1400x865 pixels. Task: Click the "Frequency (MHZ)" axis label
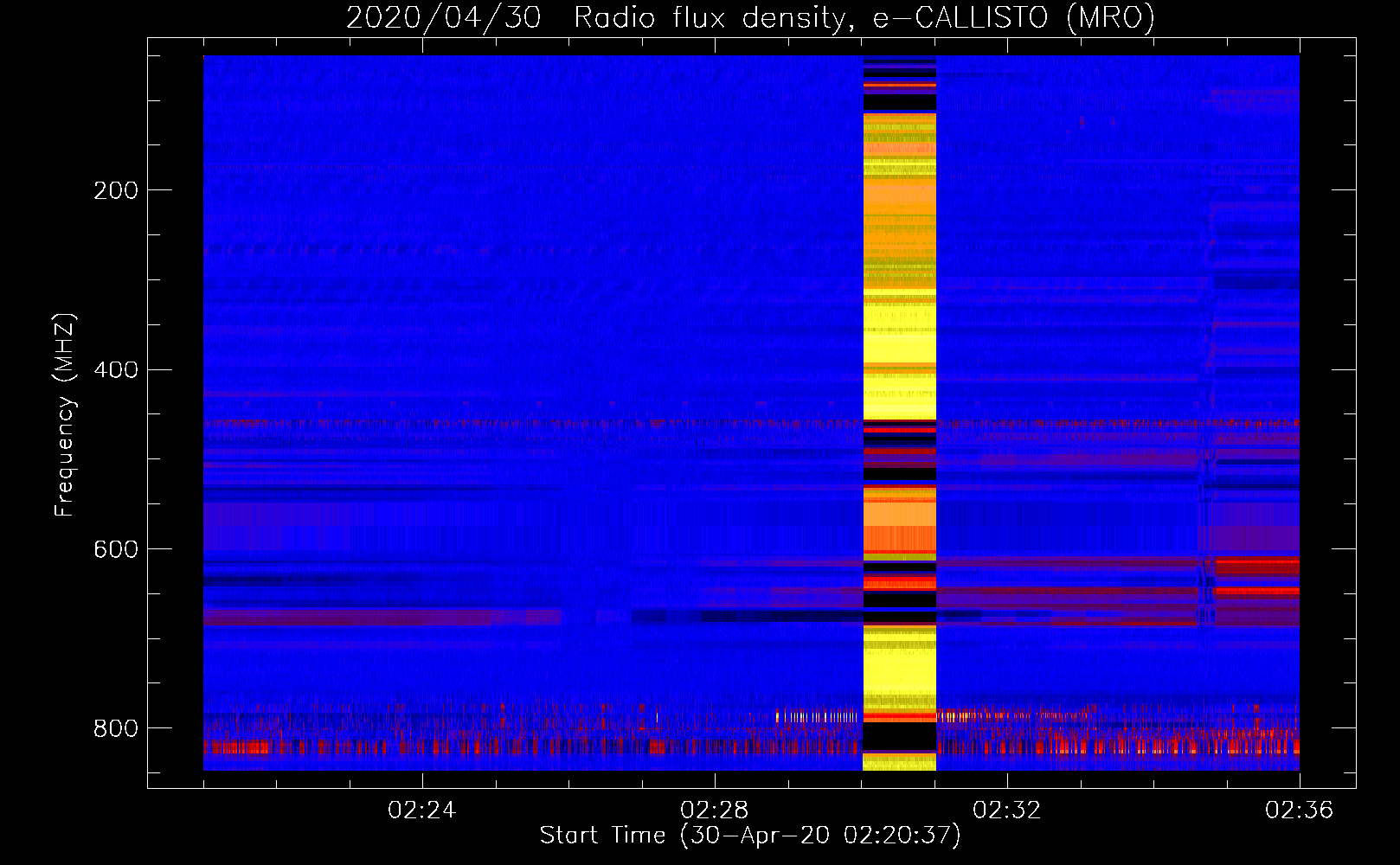65,414
